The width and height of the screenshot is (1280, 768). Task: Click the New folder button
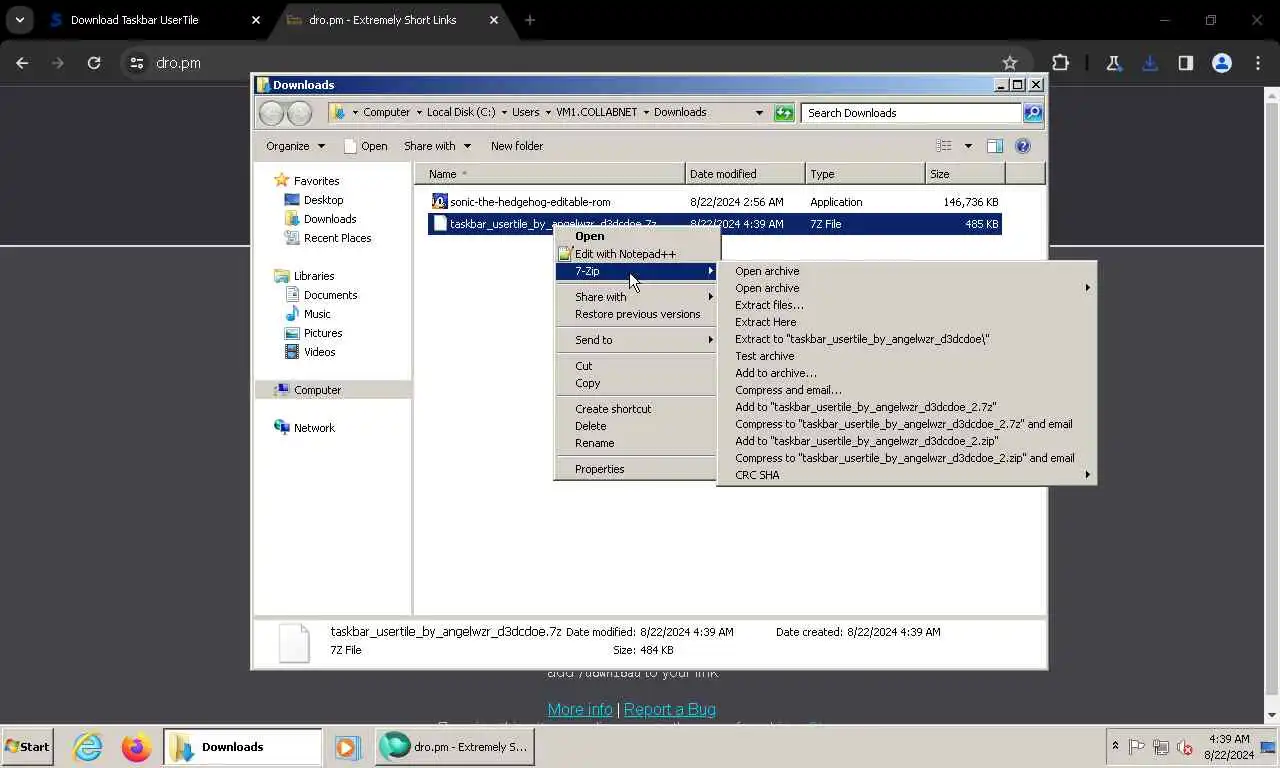pos(517,146)
